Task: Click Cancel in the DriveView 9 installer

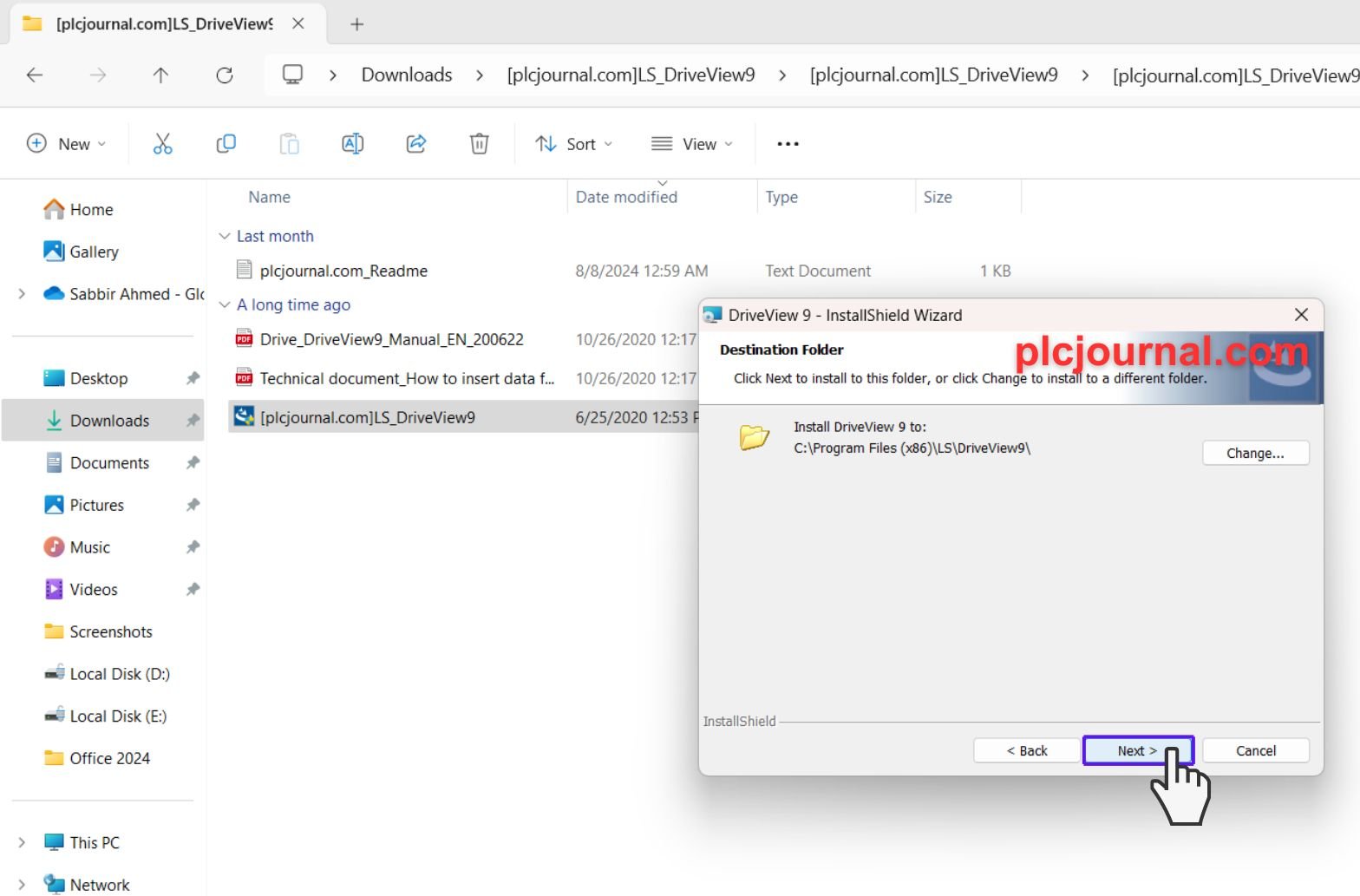Action: [x=1255, y=750]
